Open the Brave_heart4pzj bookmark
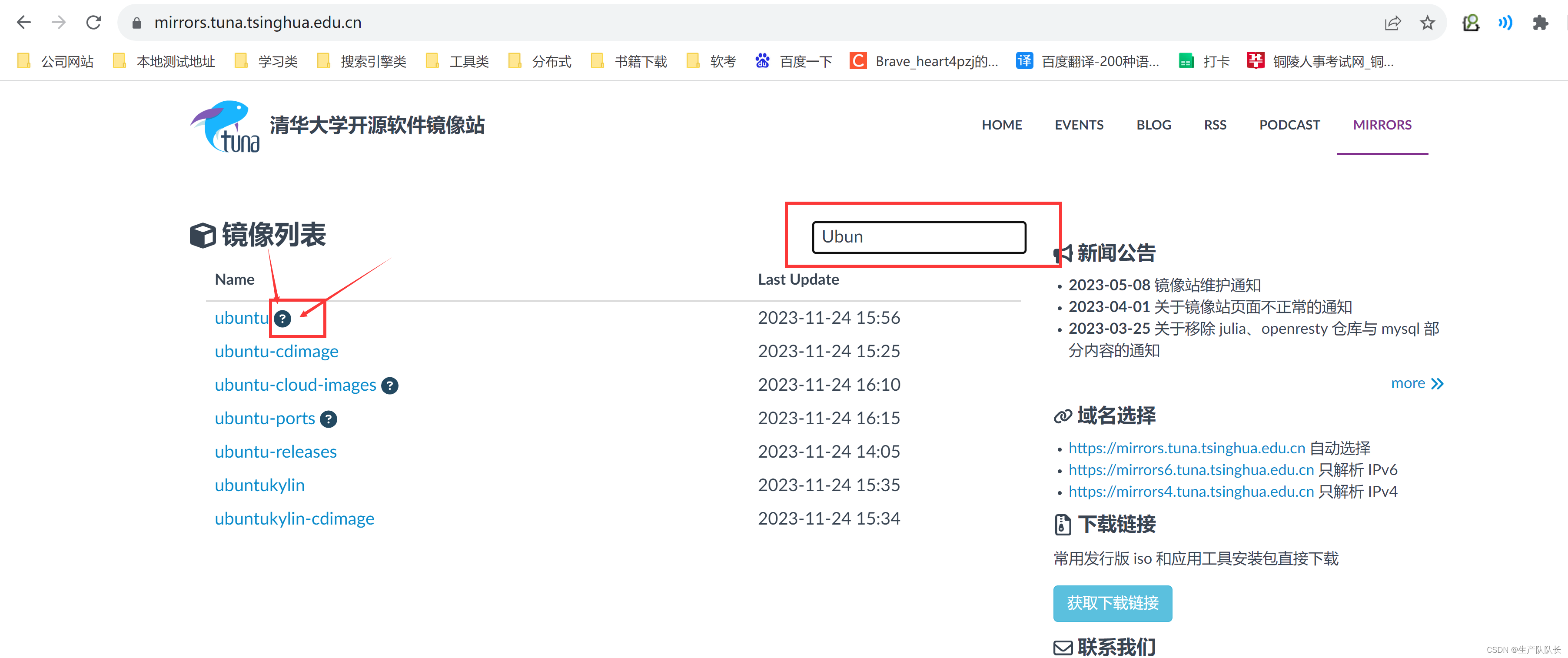Image resolution: width=1568 pixels, height=658 pixels. pos(925,61)
